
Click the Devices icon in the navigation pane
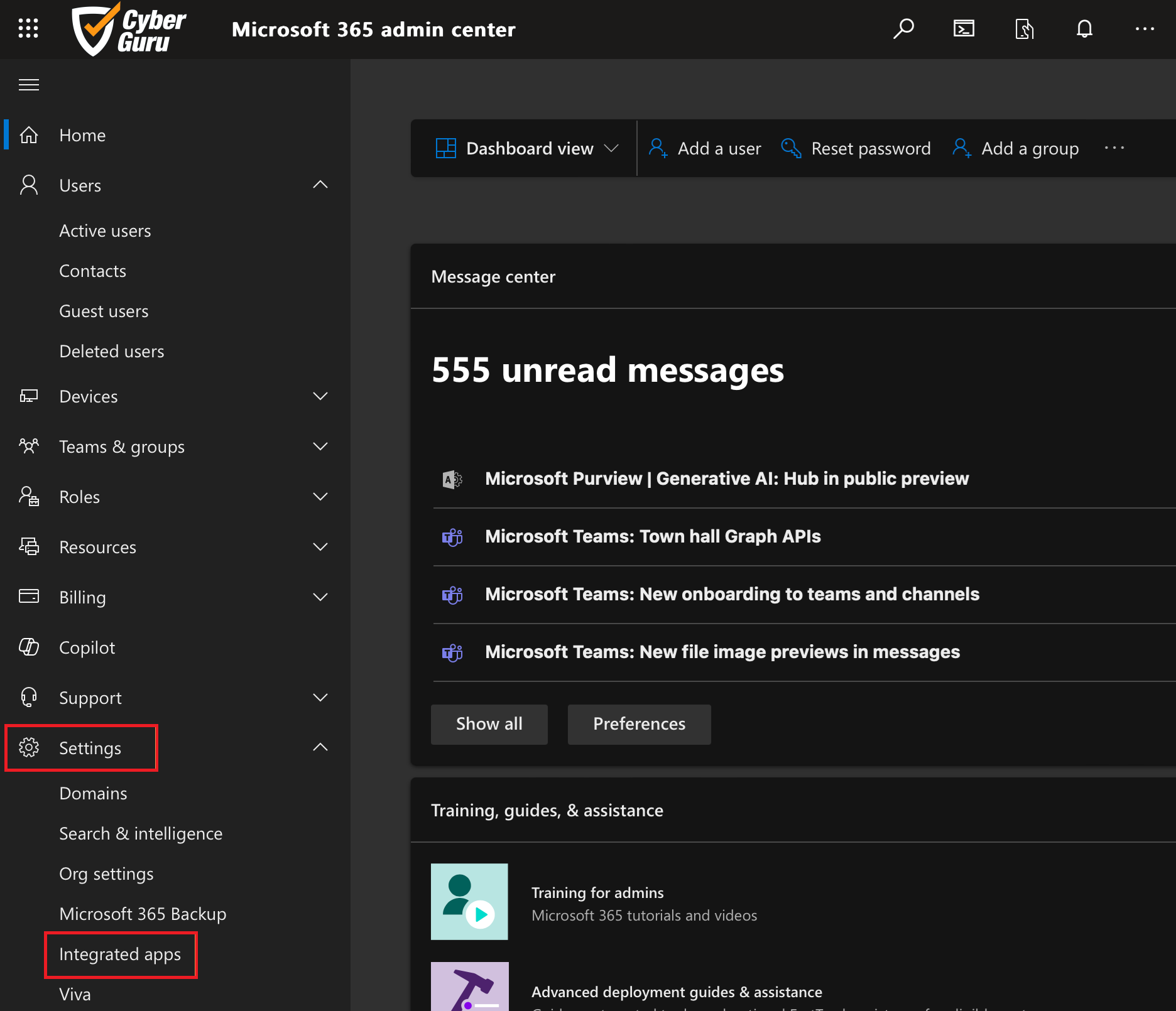(x=29, y=396)
